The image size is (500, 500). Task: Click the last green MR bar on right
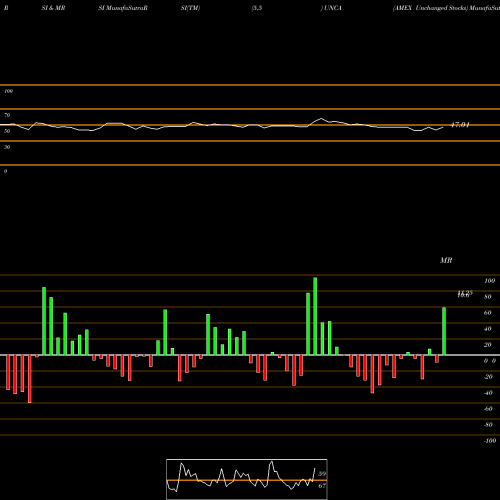(444, 331)
